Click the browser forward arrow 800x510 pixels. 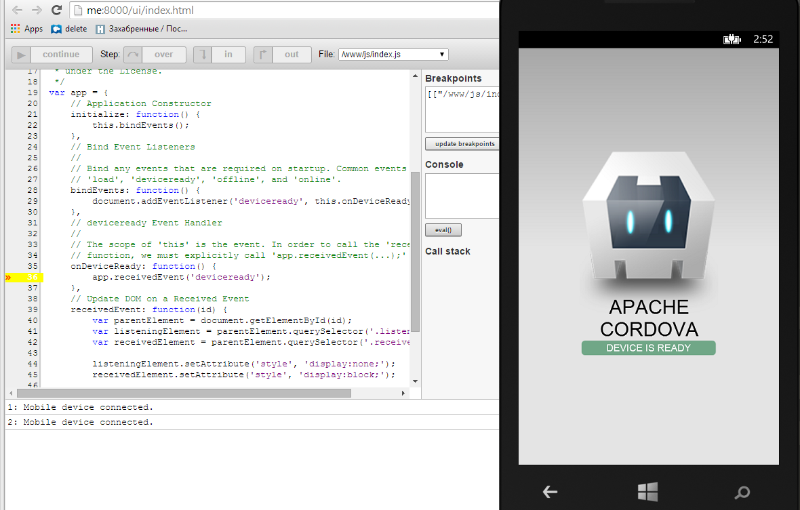pyautogui.click(x=37, y=10)
